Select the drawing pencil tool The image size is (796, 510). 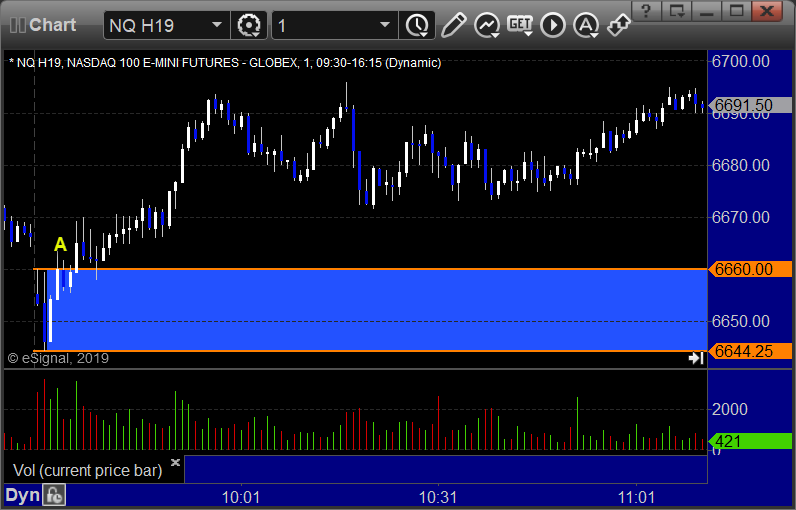pos(453,25)
